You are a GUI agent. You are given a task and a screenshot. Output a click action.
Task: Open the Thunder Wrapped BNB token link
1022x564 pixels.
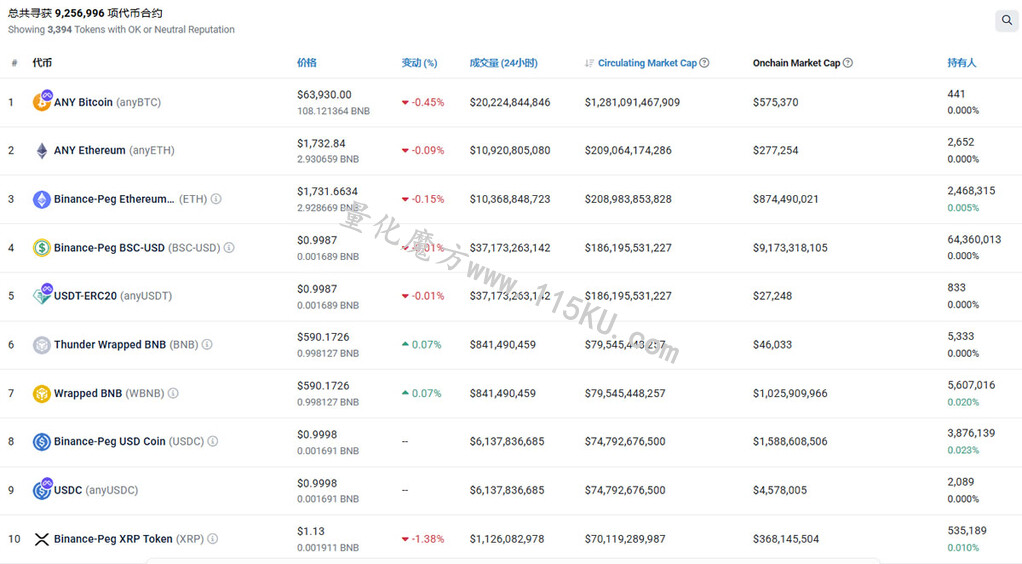click(x=126, y=345)
